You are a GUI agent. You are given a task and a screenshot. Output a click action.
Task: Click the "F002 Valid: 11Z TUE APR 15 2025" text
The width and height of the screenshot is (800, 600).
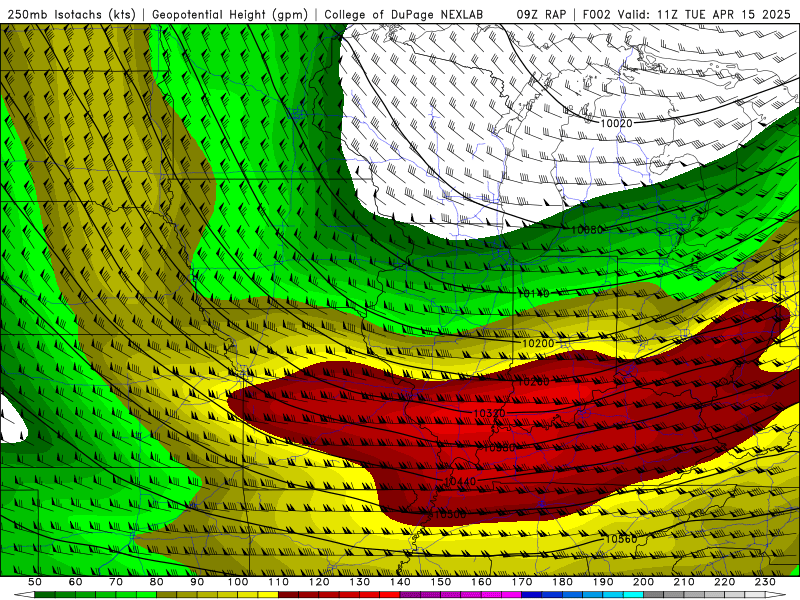tap(687, 14)
